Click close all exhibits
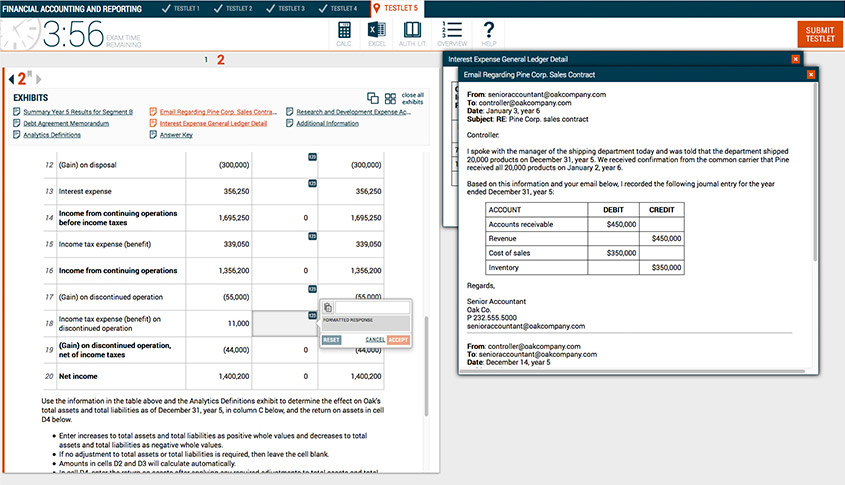845x485 pixels. [x=413, y=98]
